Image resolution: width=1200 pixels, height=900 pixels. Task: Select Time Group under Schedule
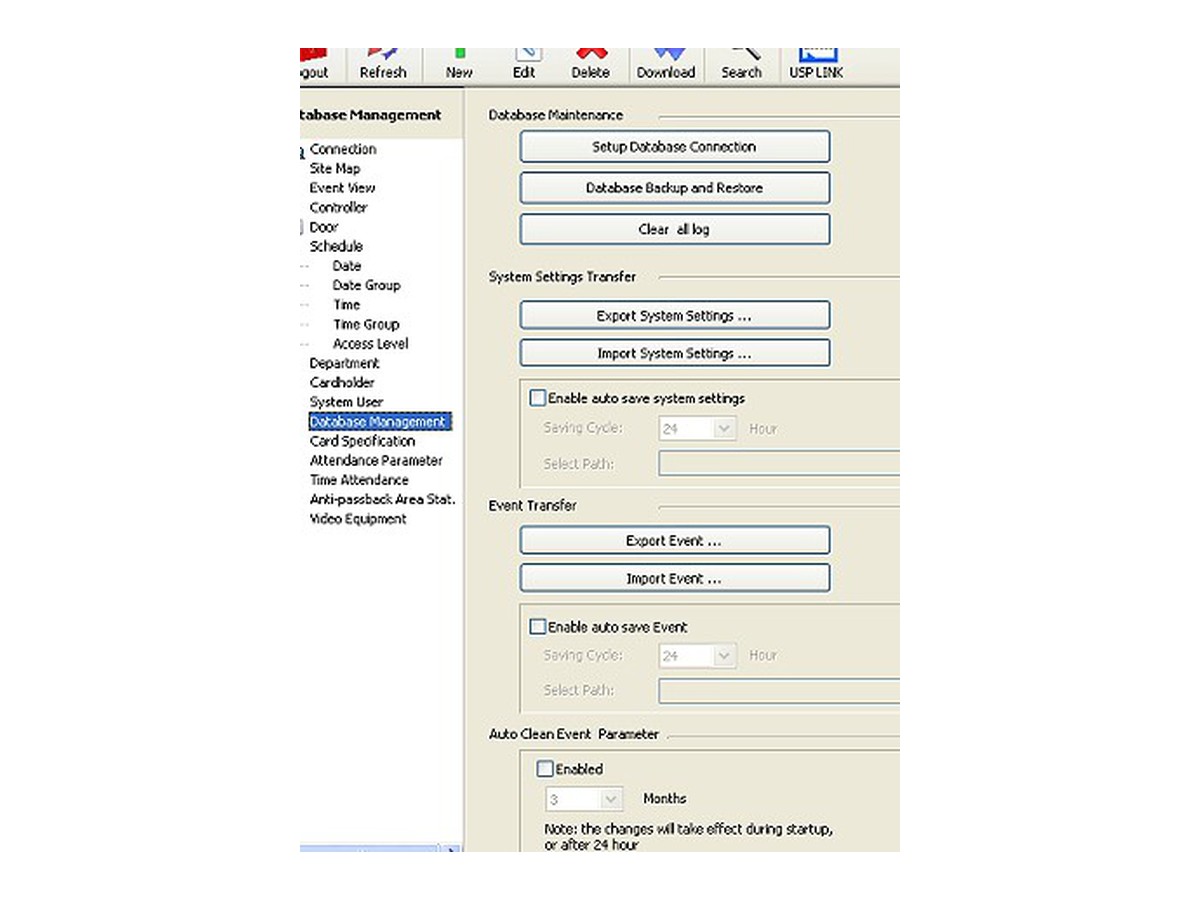coord(366,324)
